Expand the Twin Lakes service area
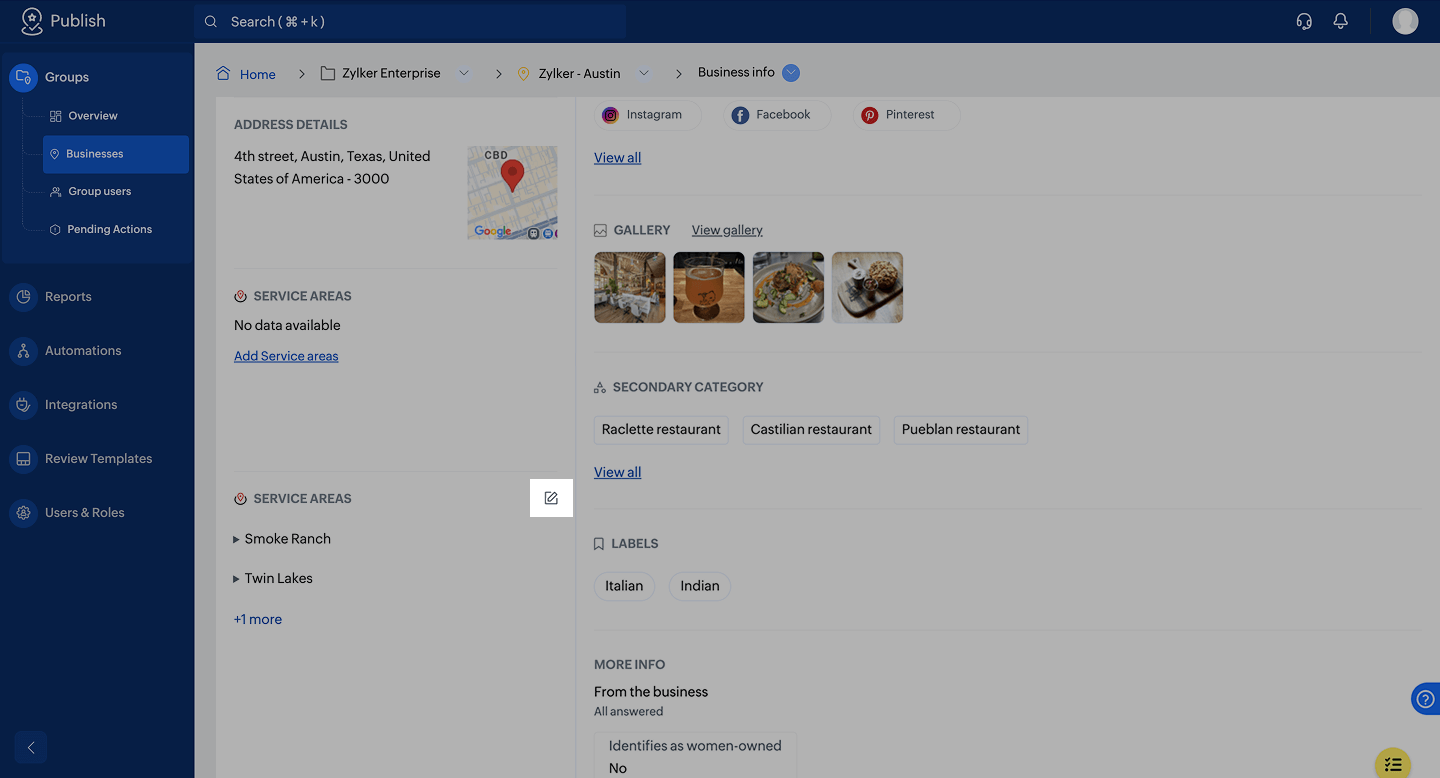Screen dimensions: 1440x778 [237, 579]
